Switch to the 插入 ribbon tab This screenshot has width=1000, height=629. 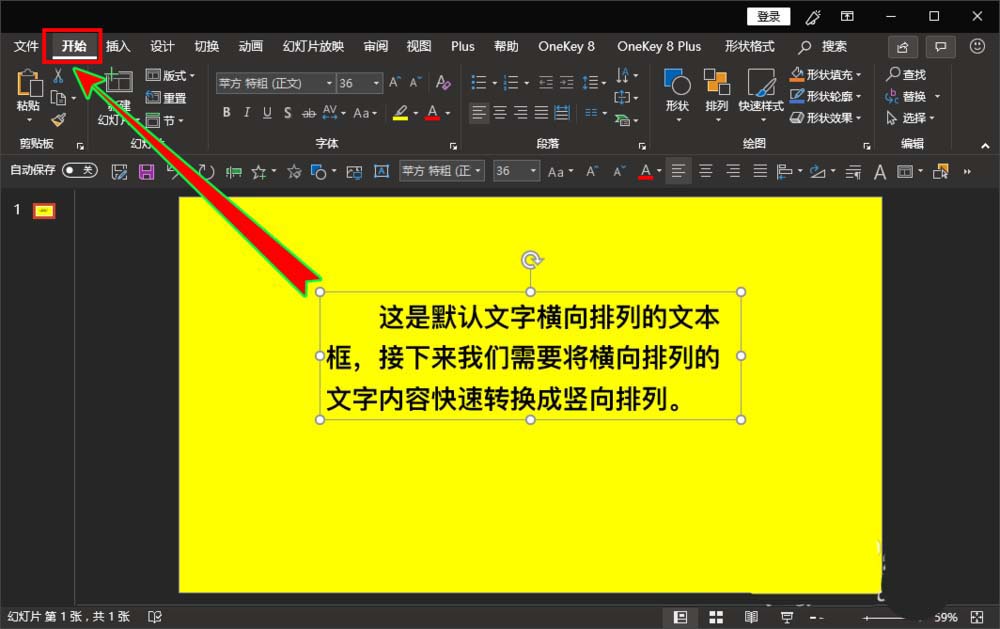[x=117, y=46]
